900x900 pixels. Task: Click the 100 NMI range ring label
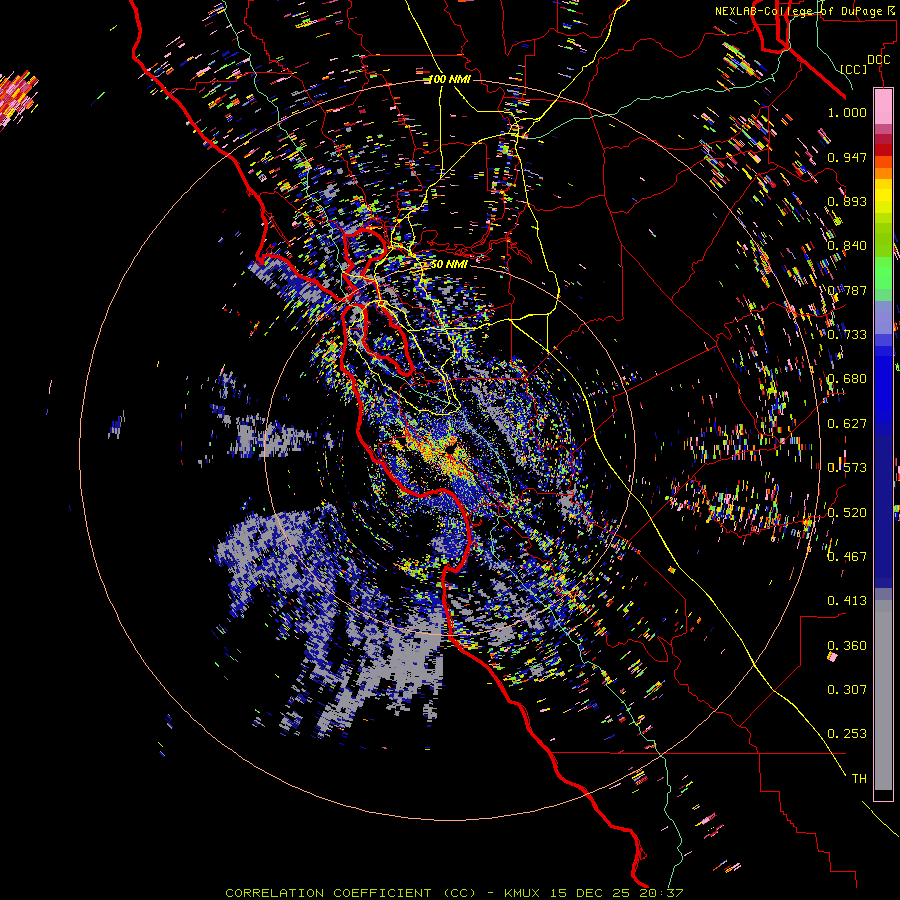click(x=449, y=79)
